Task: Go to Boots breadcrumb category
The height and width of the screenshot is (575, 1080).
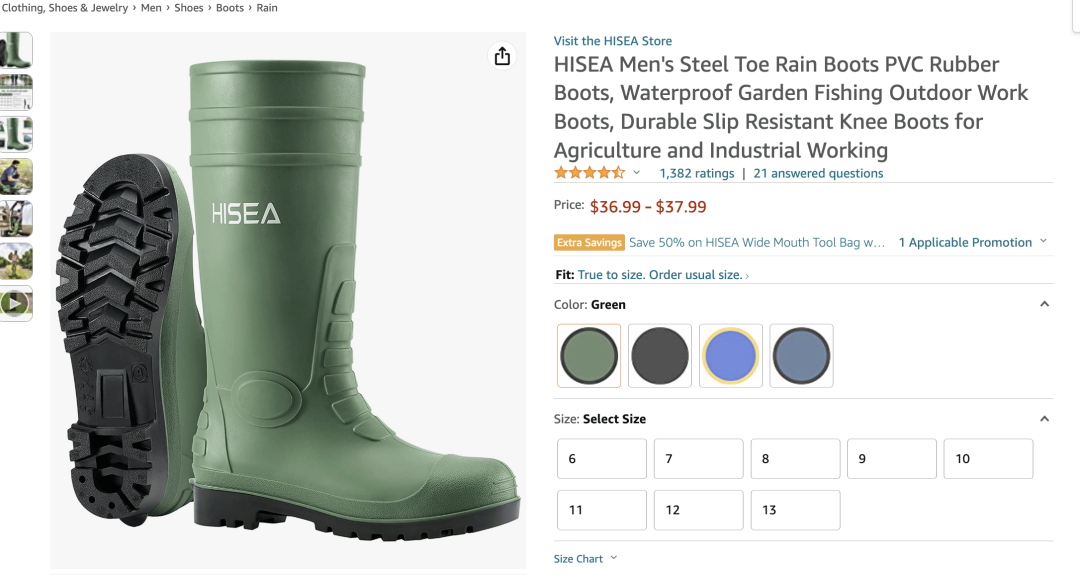Action: click(230, 8)
